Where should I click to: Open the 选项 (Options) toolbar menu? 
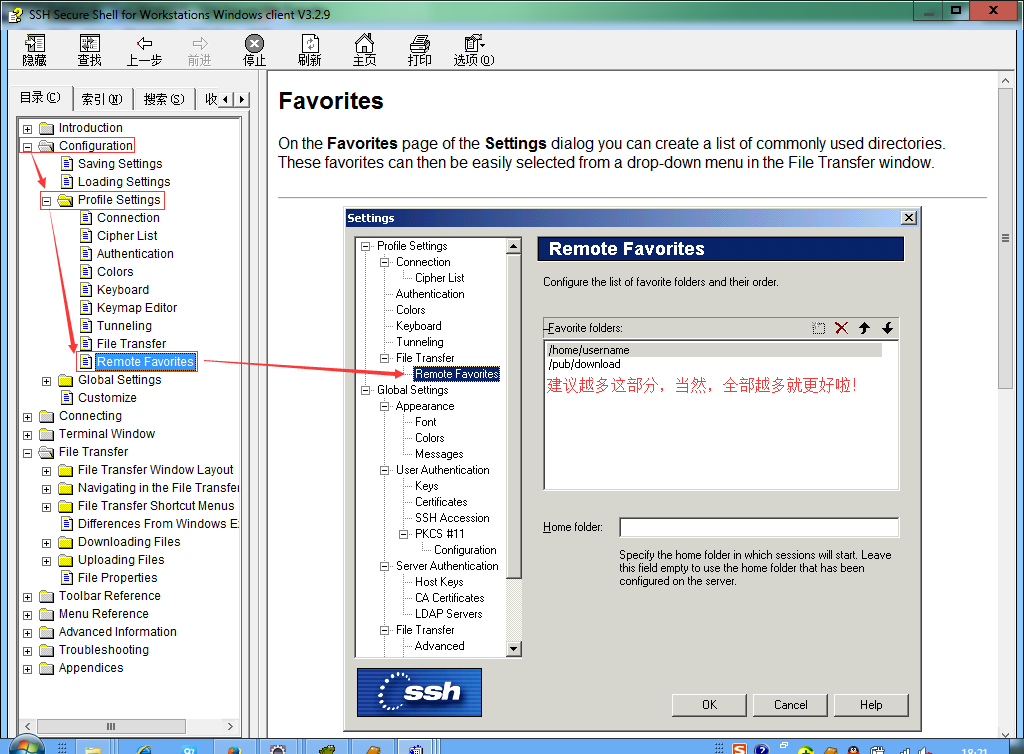coord(474,50)
